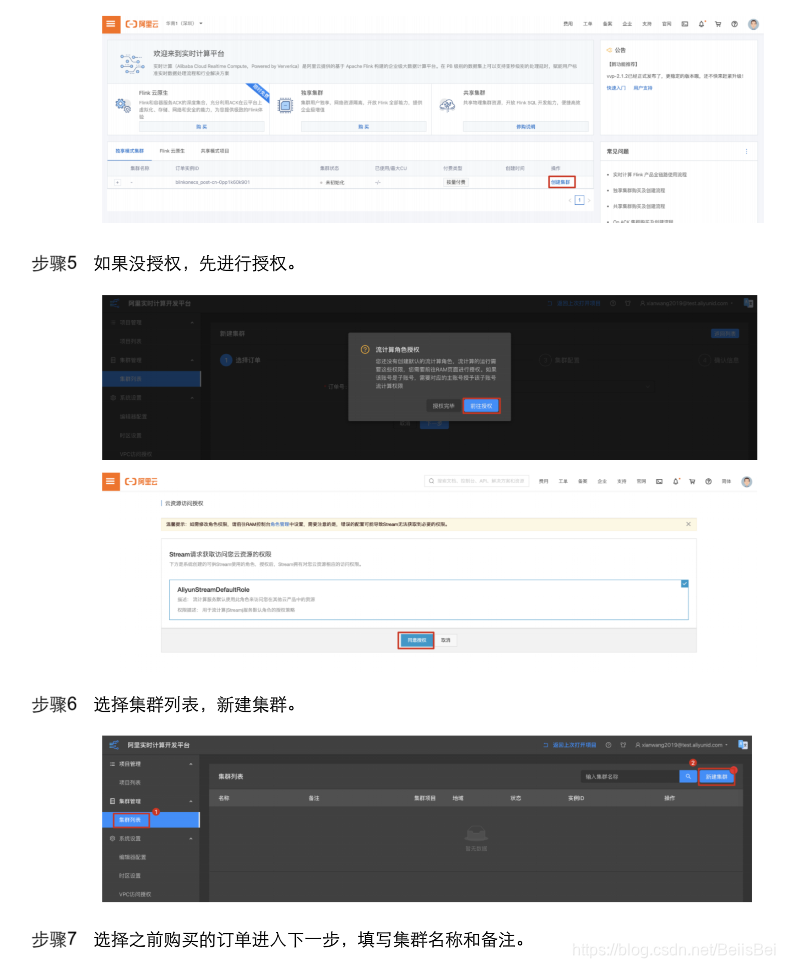Open FAQ 独享集群购买及创建流程
This screenshot has height=968, width=785.
pyautogui.click(x=639, y=190)
